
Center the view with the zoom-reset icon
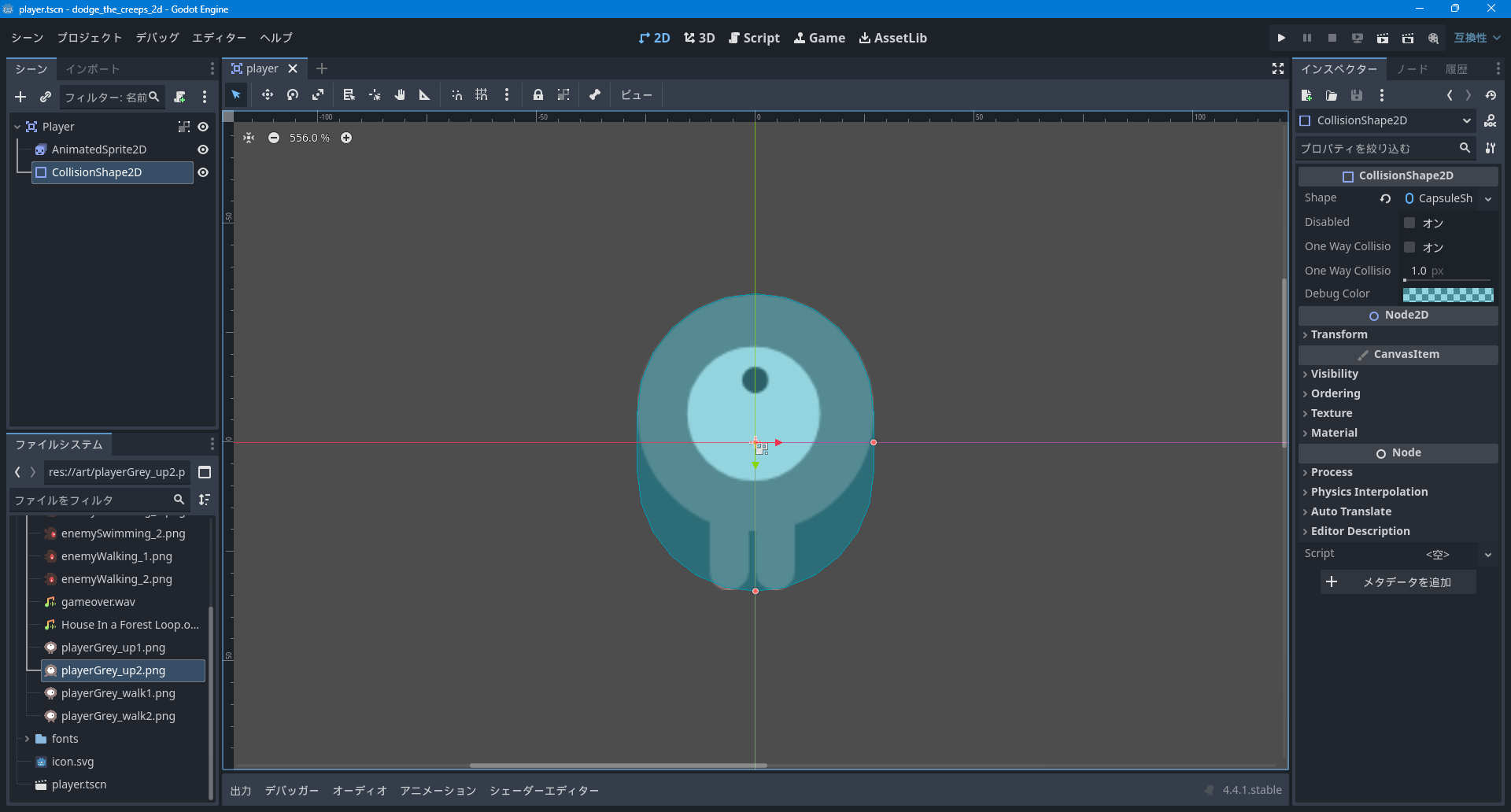pyautogui.click(x=249, y=138)
